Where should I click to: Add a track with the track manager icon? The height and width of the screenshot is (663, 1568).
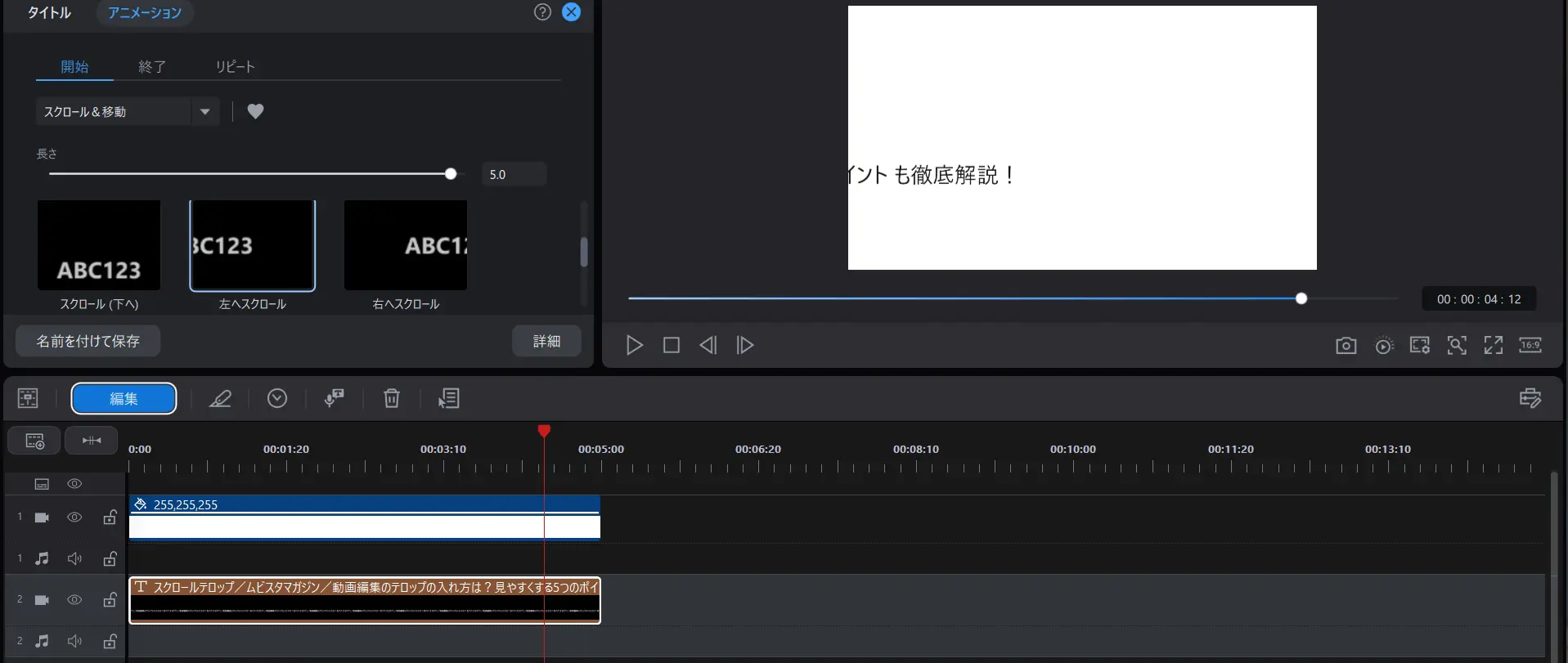34,441
